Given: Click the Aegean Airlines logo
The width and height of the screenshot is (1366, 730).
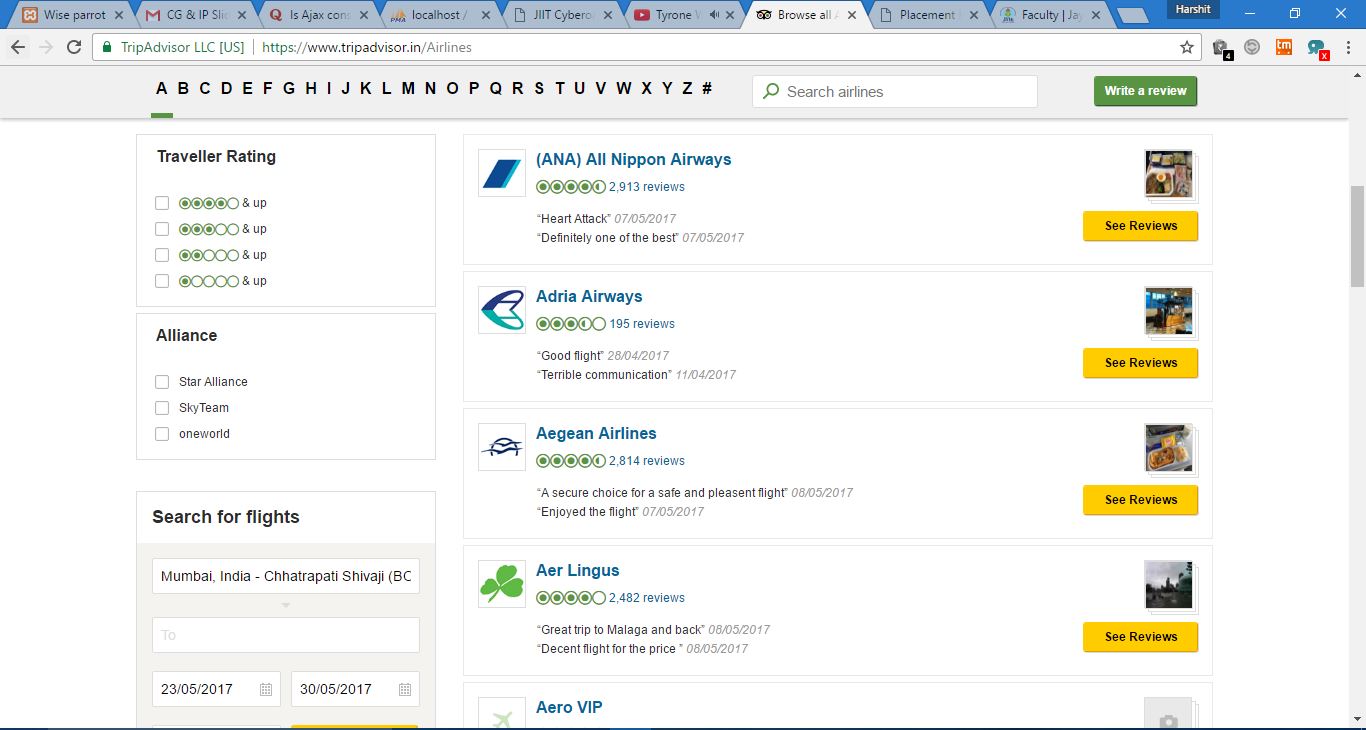Looking at the screenshot, I should tap(502, 447).
